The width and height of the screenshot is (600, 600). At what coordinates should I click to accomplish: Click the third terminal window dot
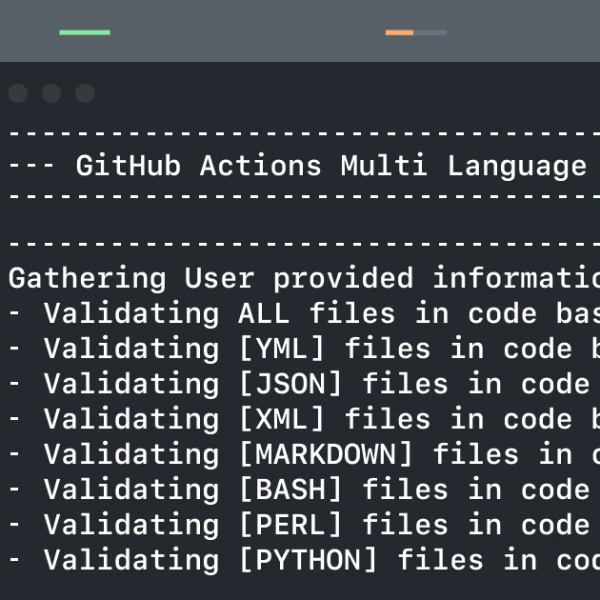click(85, 94)
